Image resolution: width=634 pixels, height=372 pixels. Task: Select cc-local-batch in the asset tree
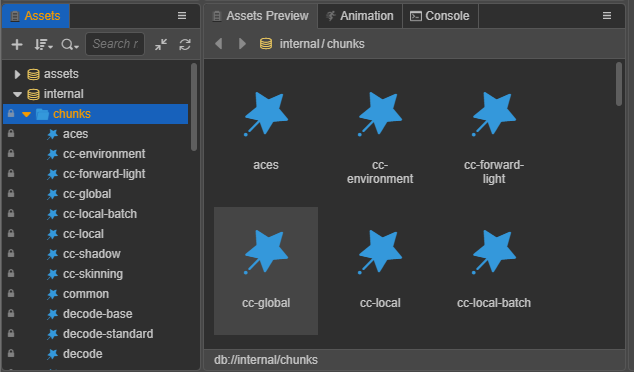pos(100,213)
